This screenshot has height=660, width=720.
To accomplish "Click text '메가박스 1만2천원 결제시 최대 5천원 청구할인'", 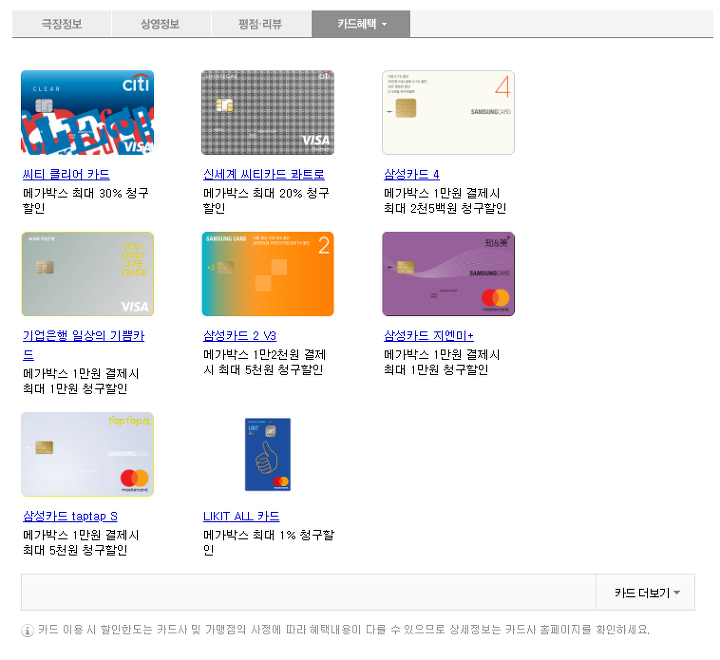I will [264, 362].
